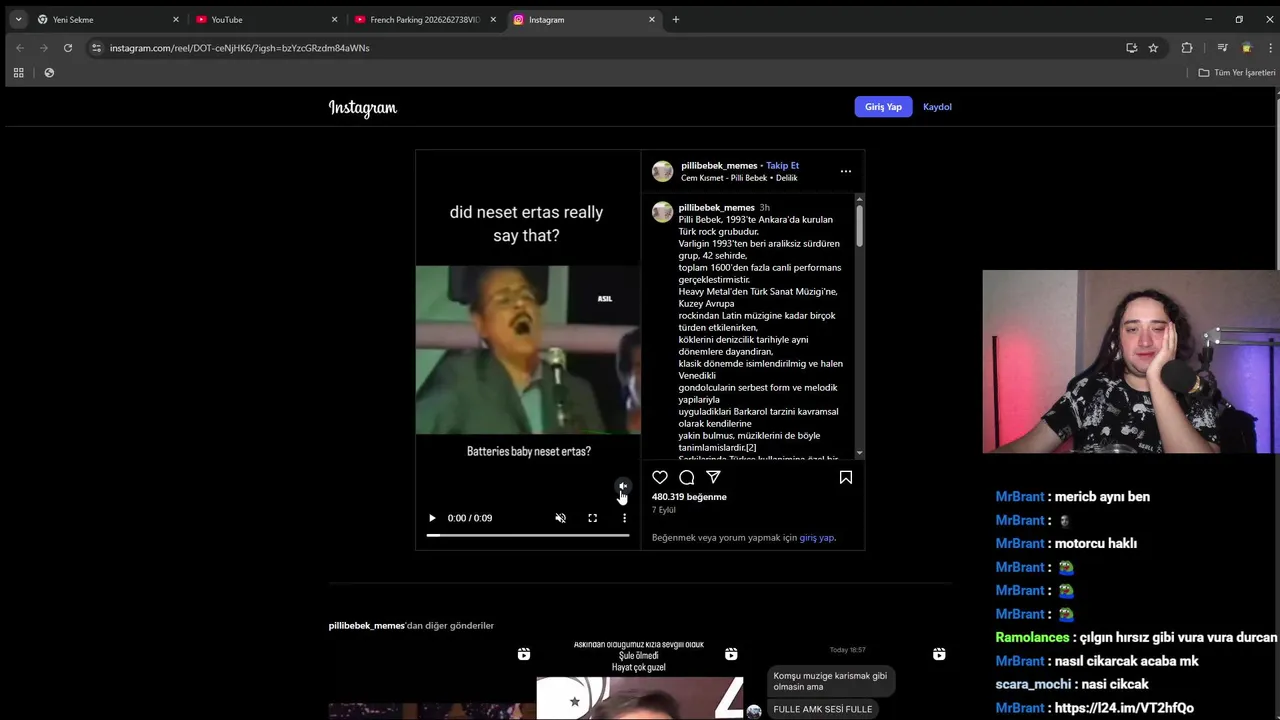
Task: Click scara_mochi's nasi cikcak message
Action: 1072,684
